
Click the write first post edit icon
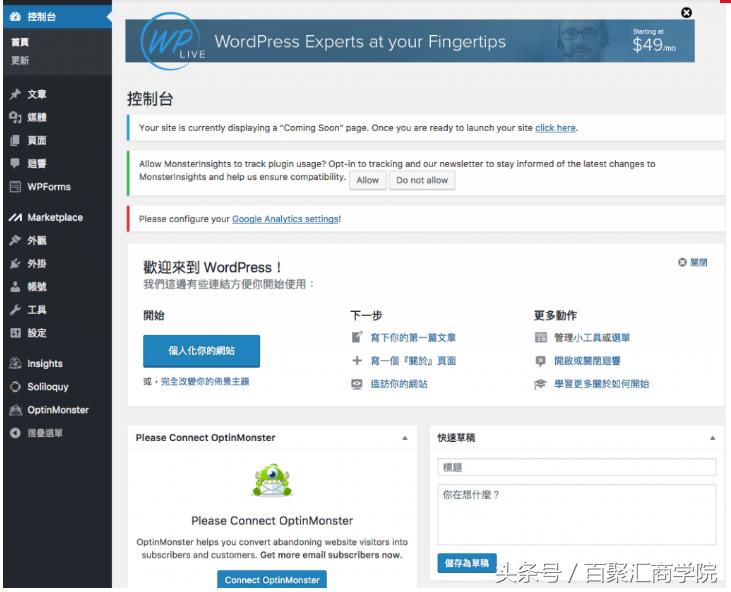[x=357, y=337]
